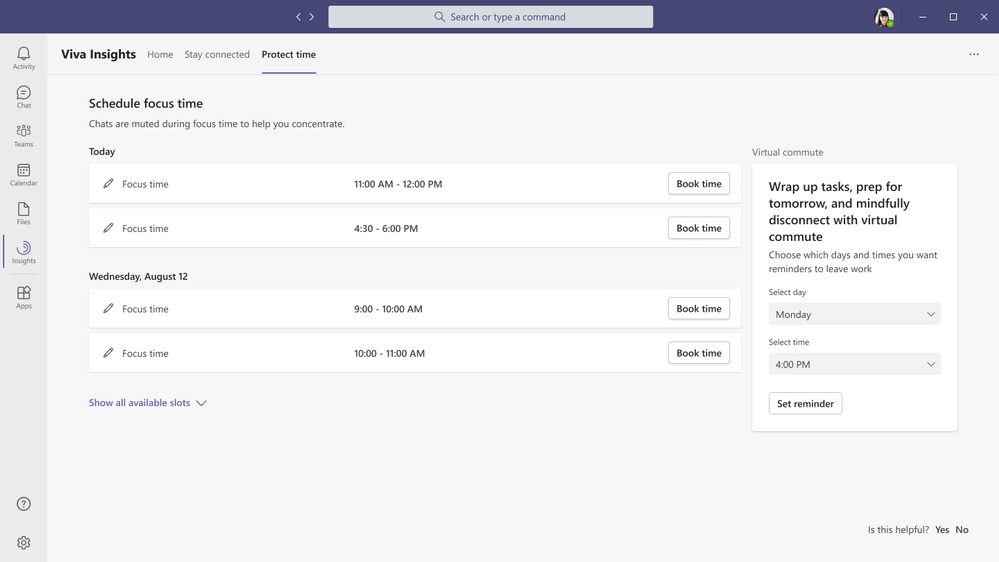Click the Help question mark icon
999x562 pixels.
tap(24, 504)
